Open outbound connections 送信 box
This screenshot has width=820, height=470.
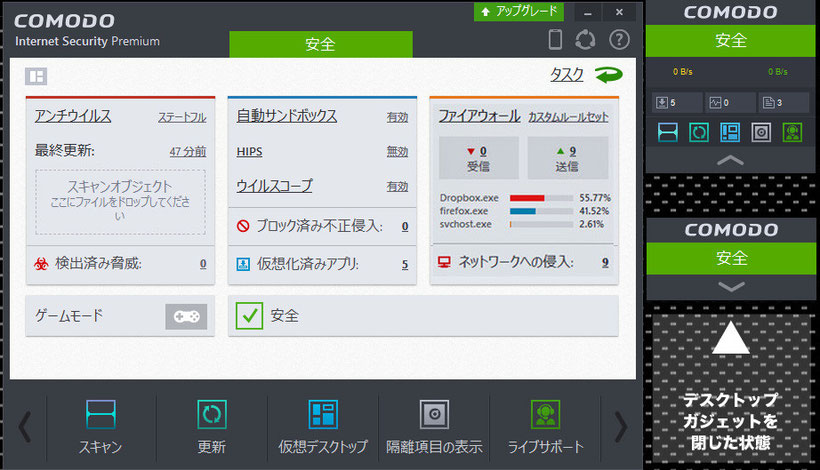568,158
